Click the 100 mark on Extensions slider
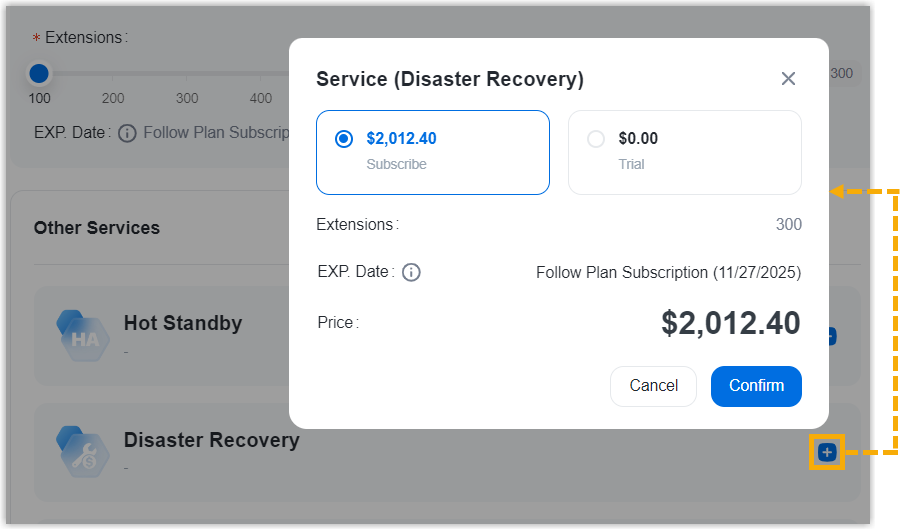Viewport: 901px width, 530px height. click(x=39, y=98)
